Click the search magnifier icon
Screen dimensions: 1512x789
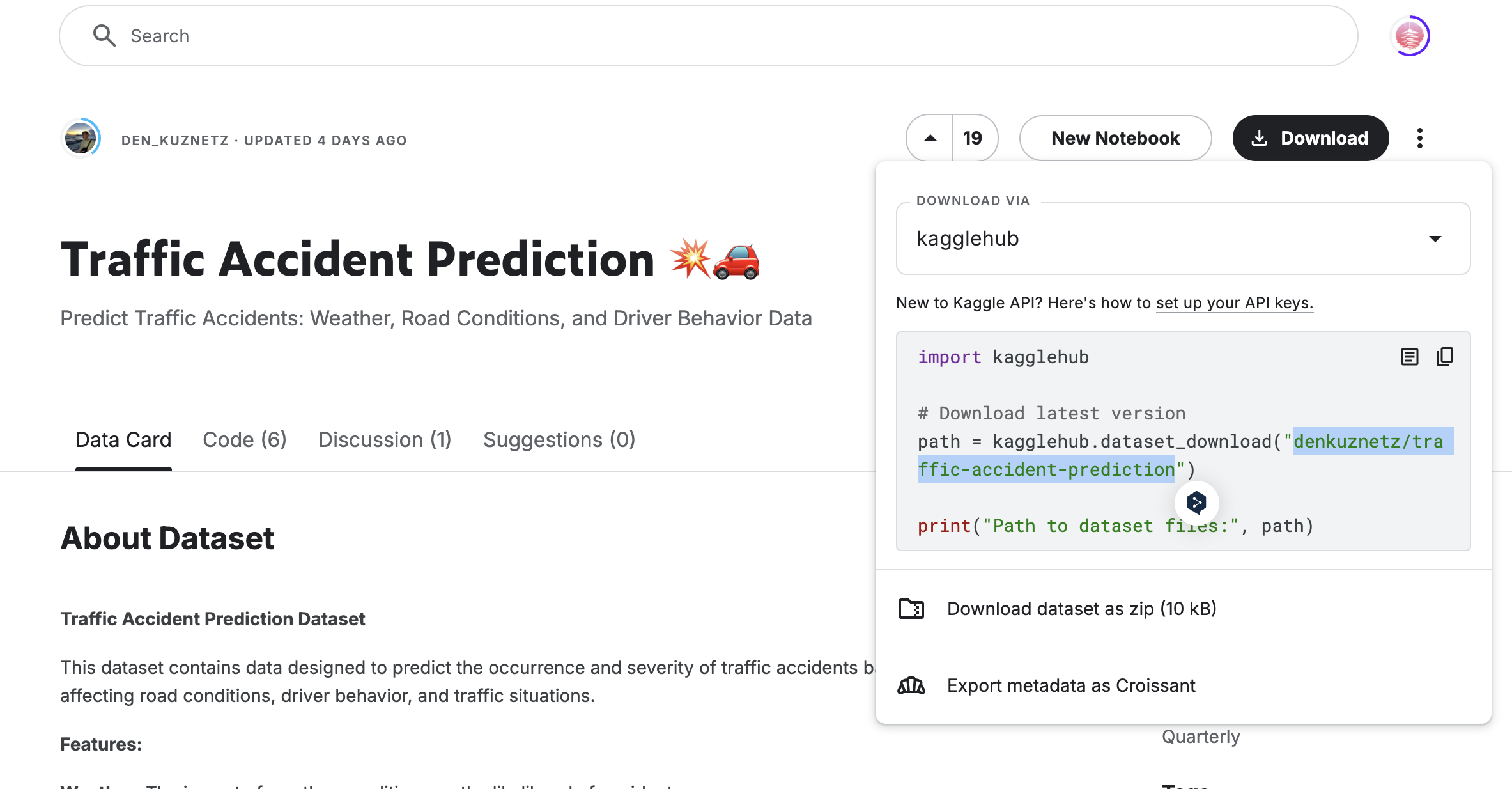[104, 36]
